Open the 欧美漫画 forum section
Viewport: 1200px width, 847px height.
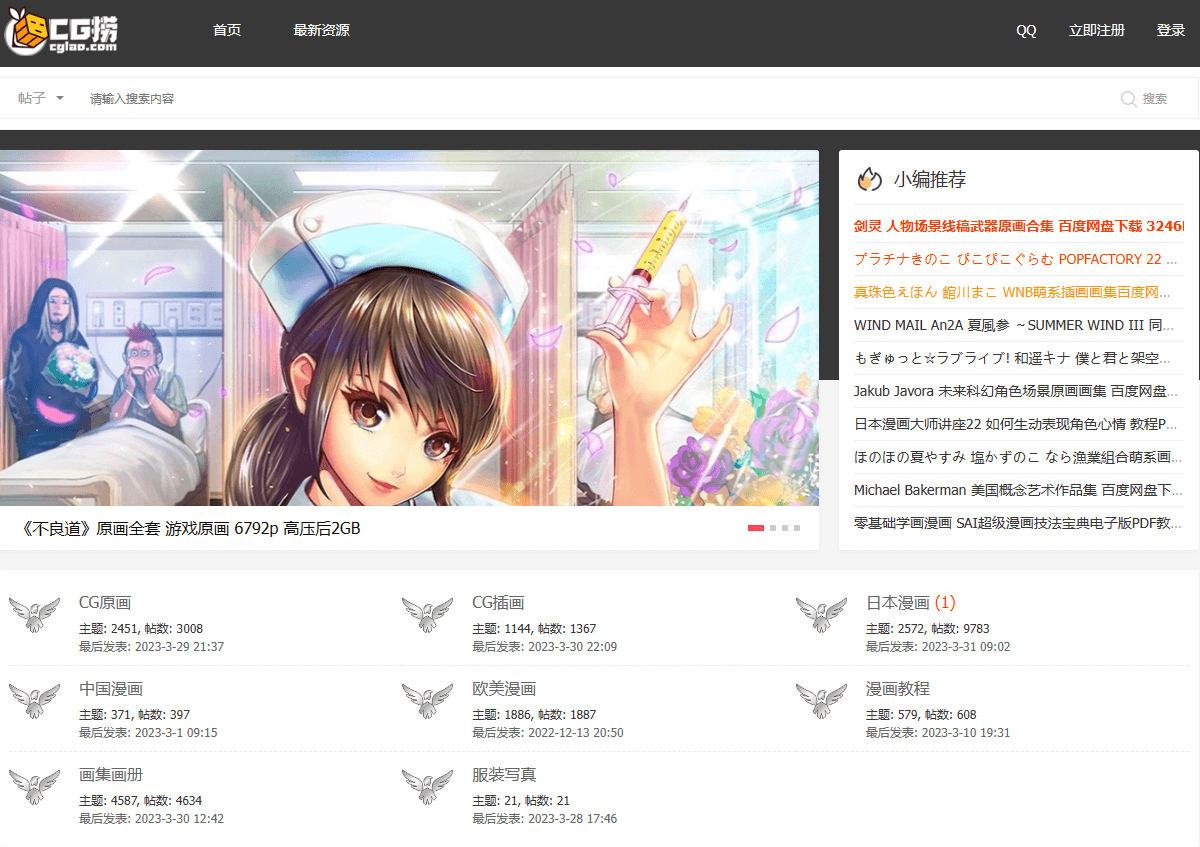[x=504, y=689]
